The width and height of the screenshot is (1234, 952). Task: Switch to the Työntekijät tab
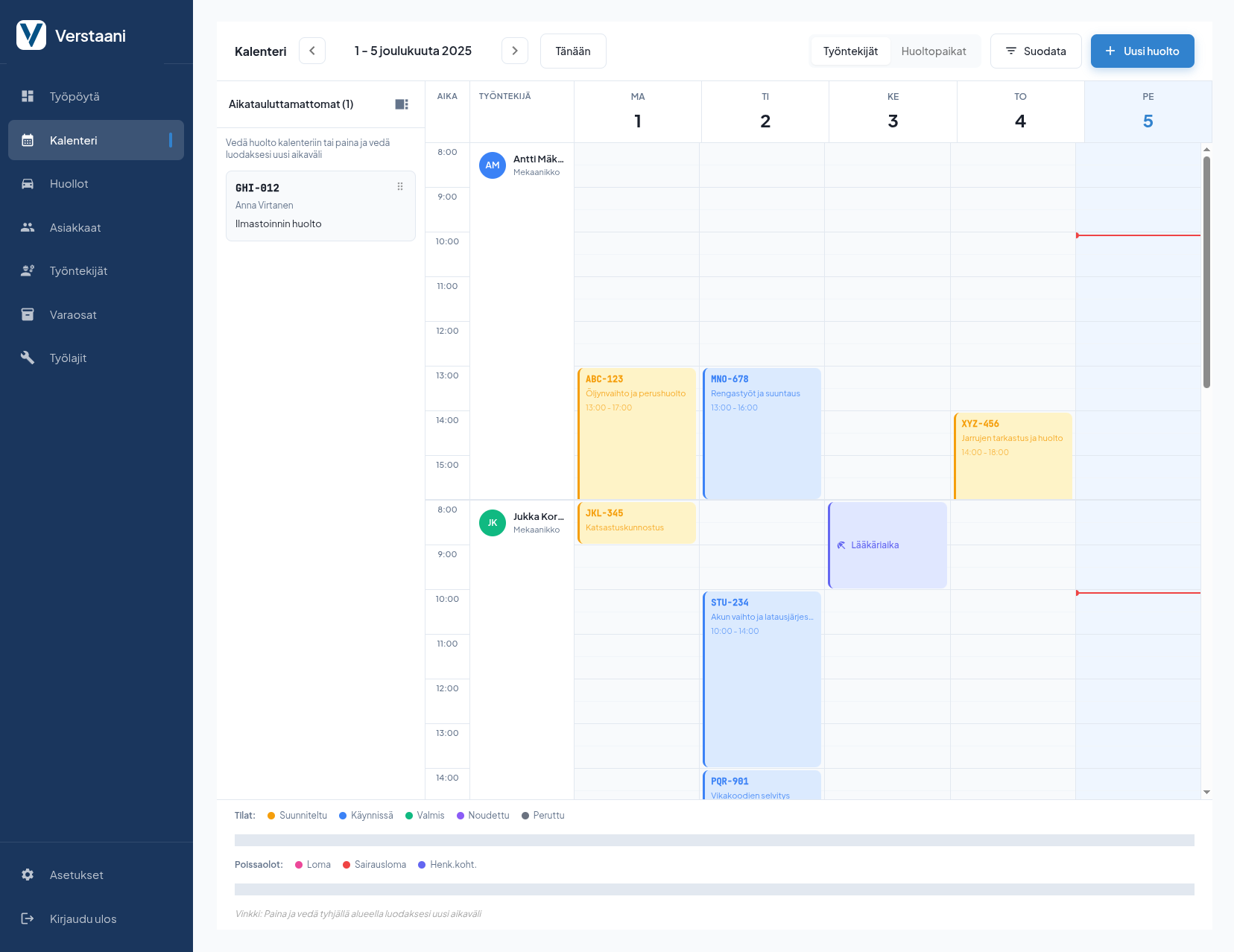[x=850, y=51]
